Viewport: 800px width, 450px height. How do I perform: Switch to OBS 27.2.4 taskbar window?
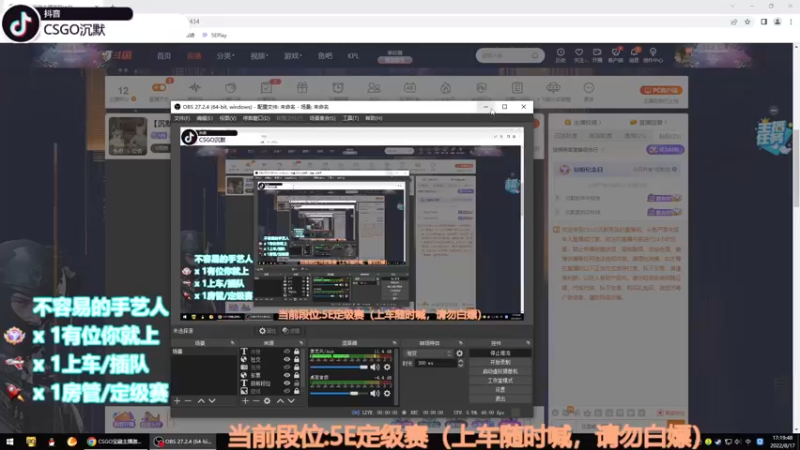coord(183,442)
